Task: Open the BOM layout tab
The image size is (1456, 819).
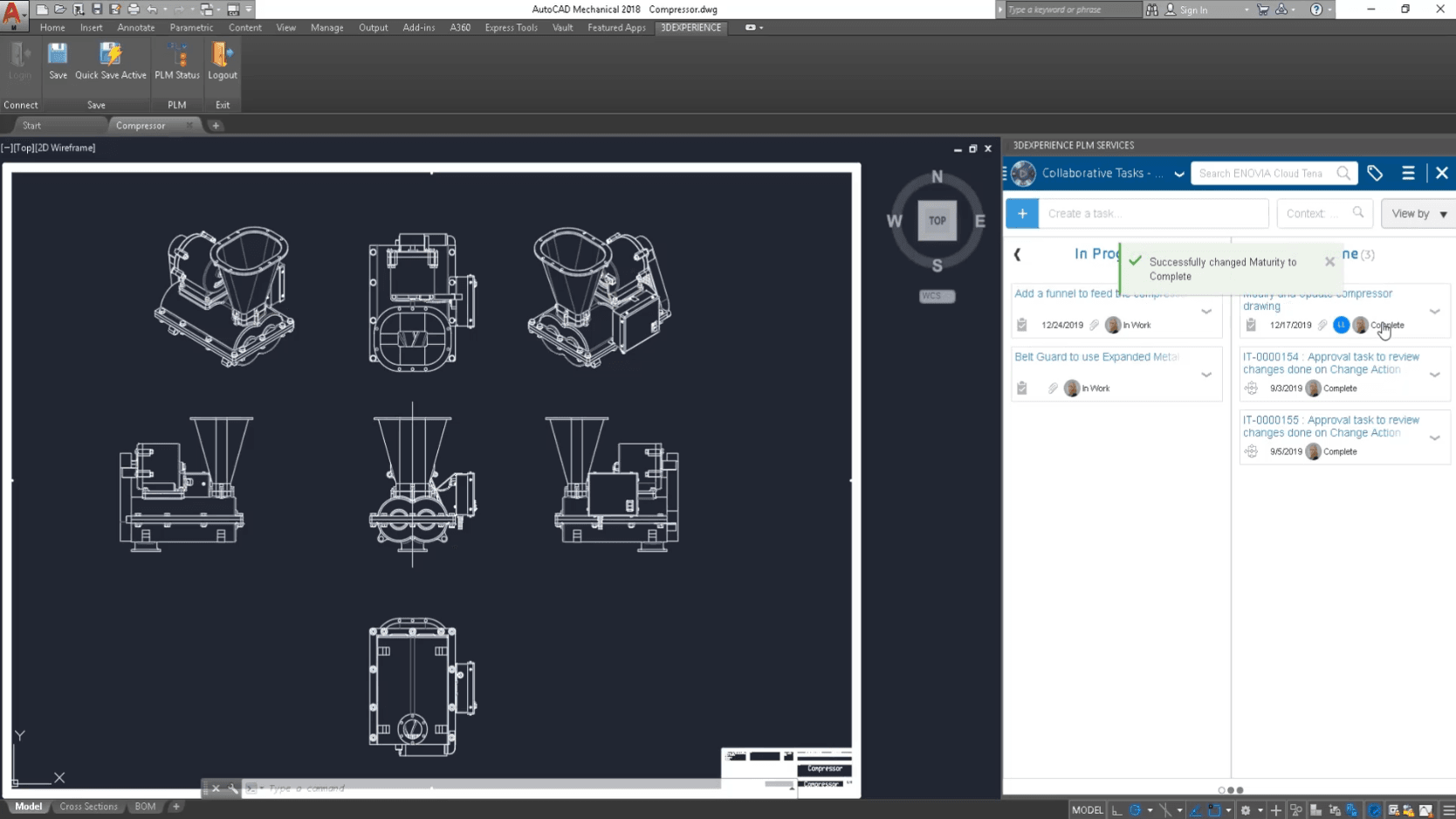Action: (x=145, y=807)
